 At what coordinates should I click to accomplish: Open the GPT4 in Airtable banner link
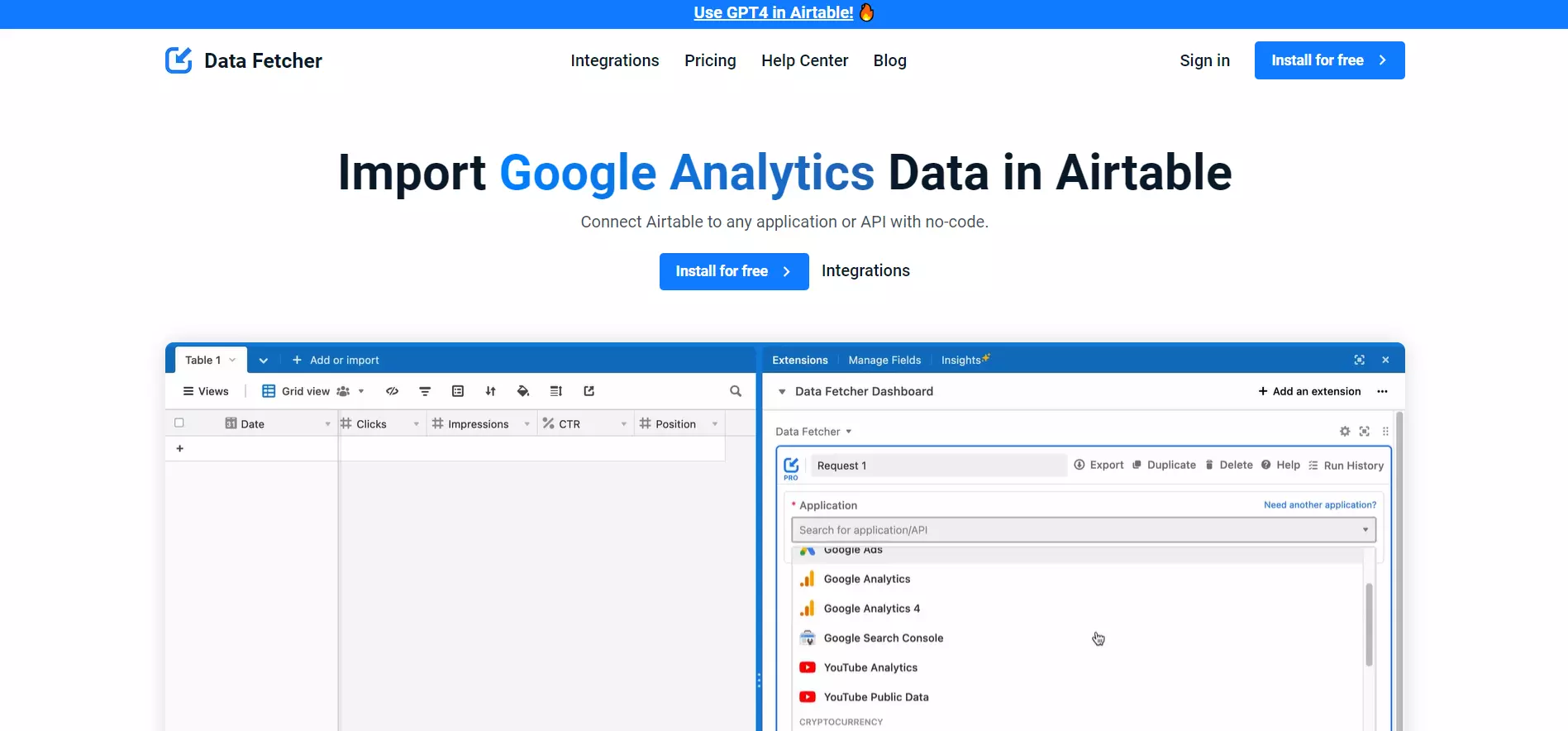pos(774,12)
